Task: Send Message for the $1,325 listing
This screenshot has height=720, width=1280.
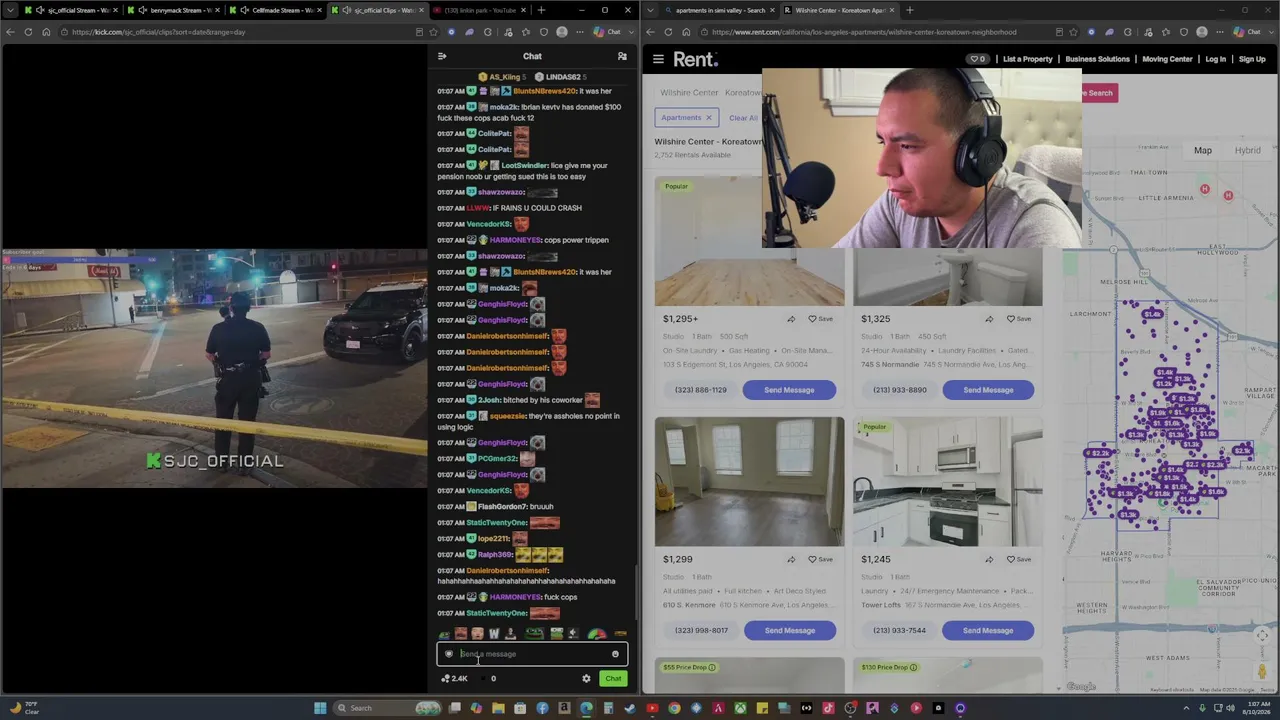Action: (x=988, y=390)
